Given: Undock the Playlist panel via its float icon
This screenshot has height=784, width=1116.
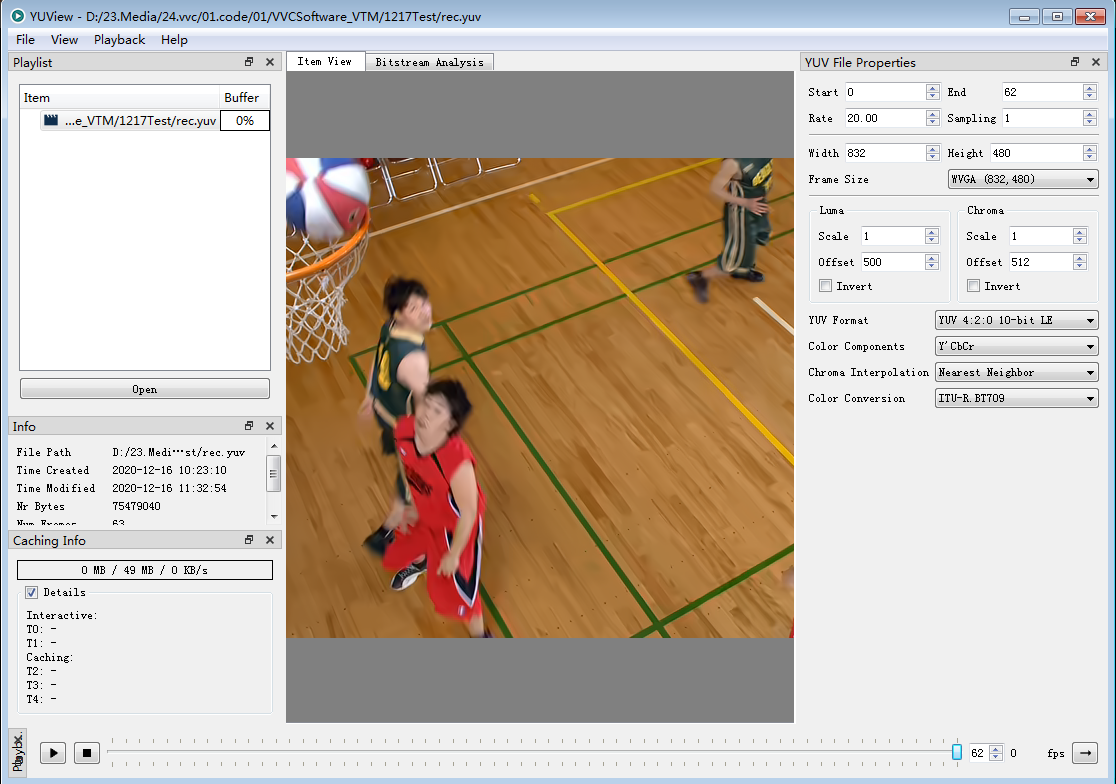Looking at the screenshot, I should point(247,62).
